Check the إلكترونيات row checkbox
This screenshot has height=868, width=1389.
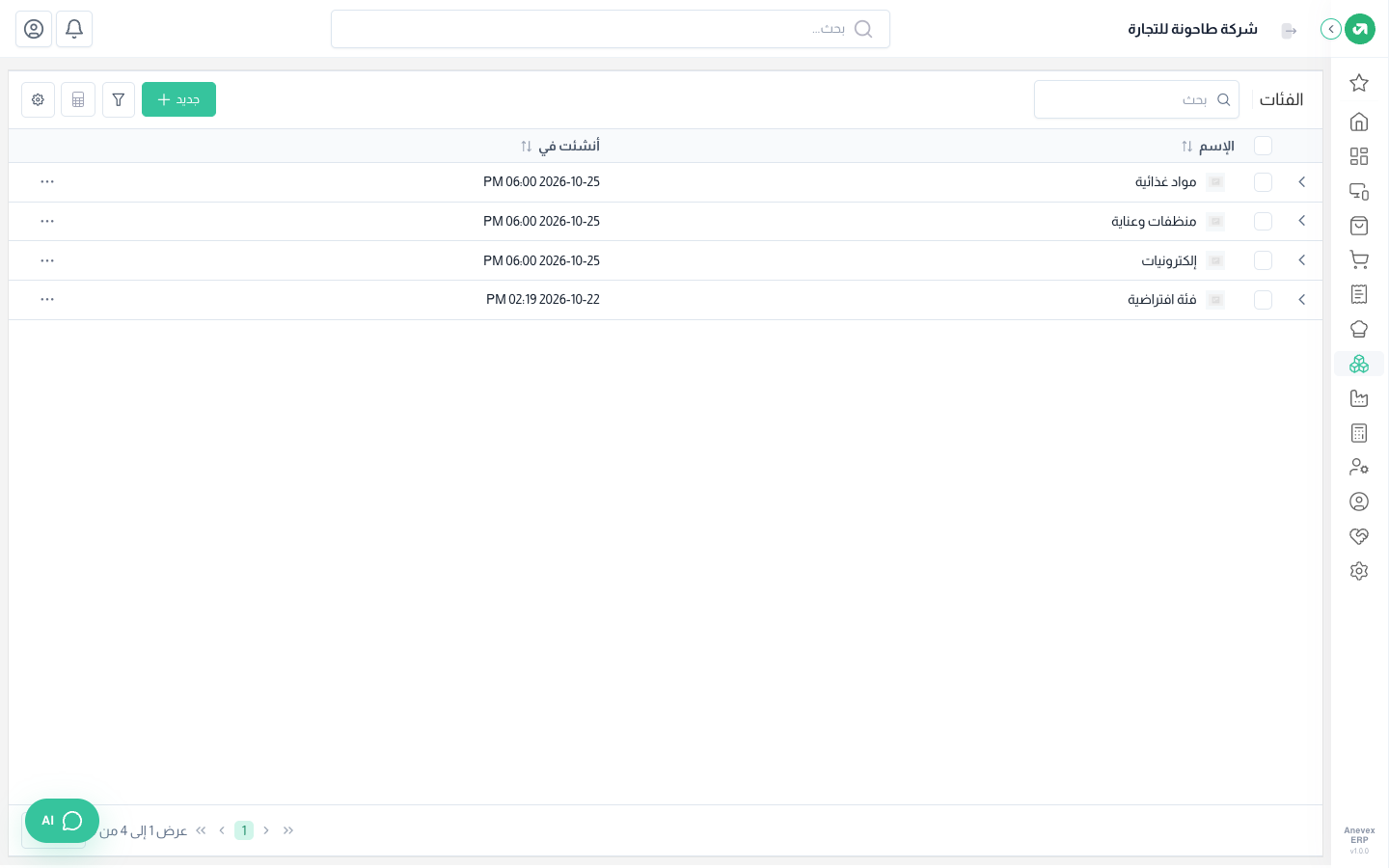(x=1263, y=260)
